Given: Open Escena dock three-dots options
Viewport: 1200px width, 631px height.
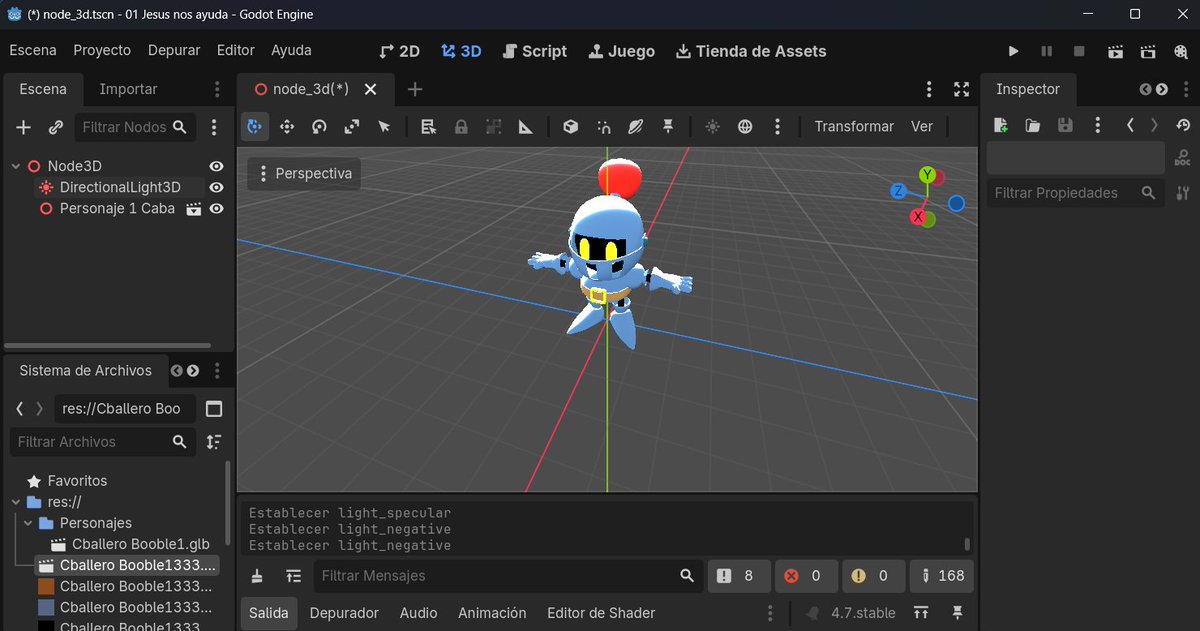Looking at the screenshot, I should (218, 89).
